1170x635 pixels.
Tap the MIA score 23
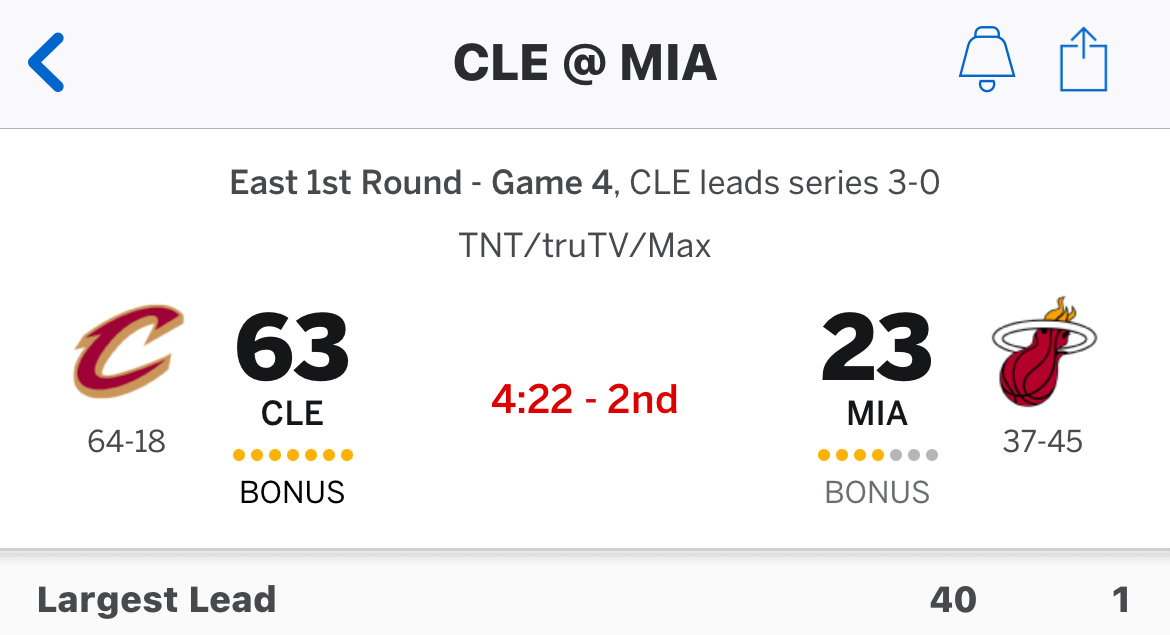877,347
